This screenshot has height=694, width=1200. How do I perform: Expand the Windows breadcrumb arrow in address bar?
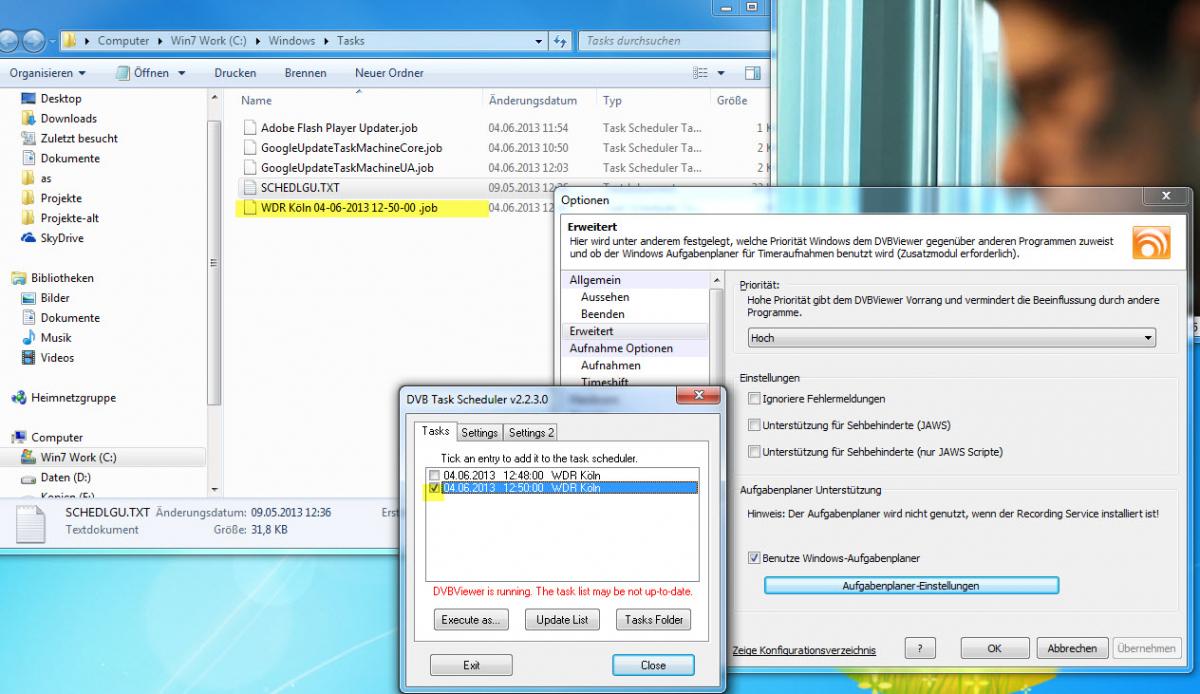click(x=327, y=41)
